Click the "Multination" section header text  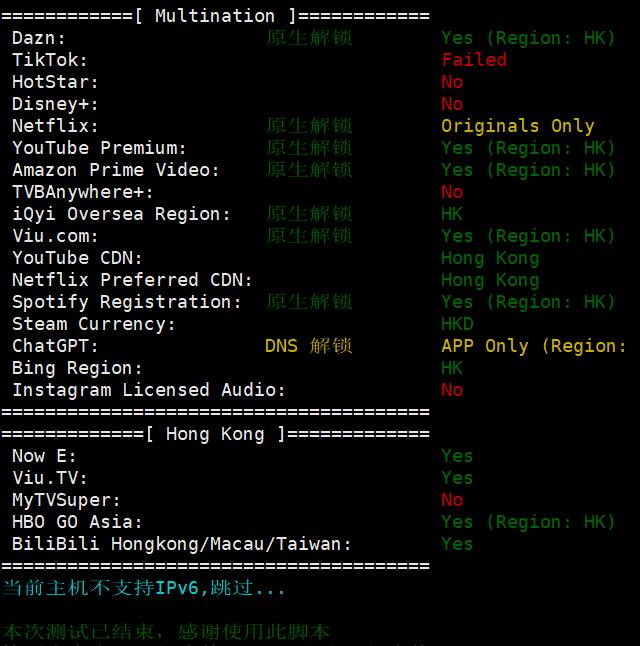[215, 16]
